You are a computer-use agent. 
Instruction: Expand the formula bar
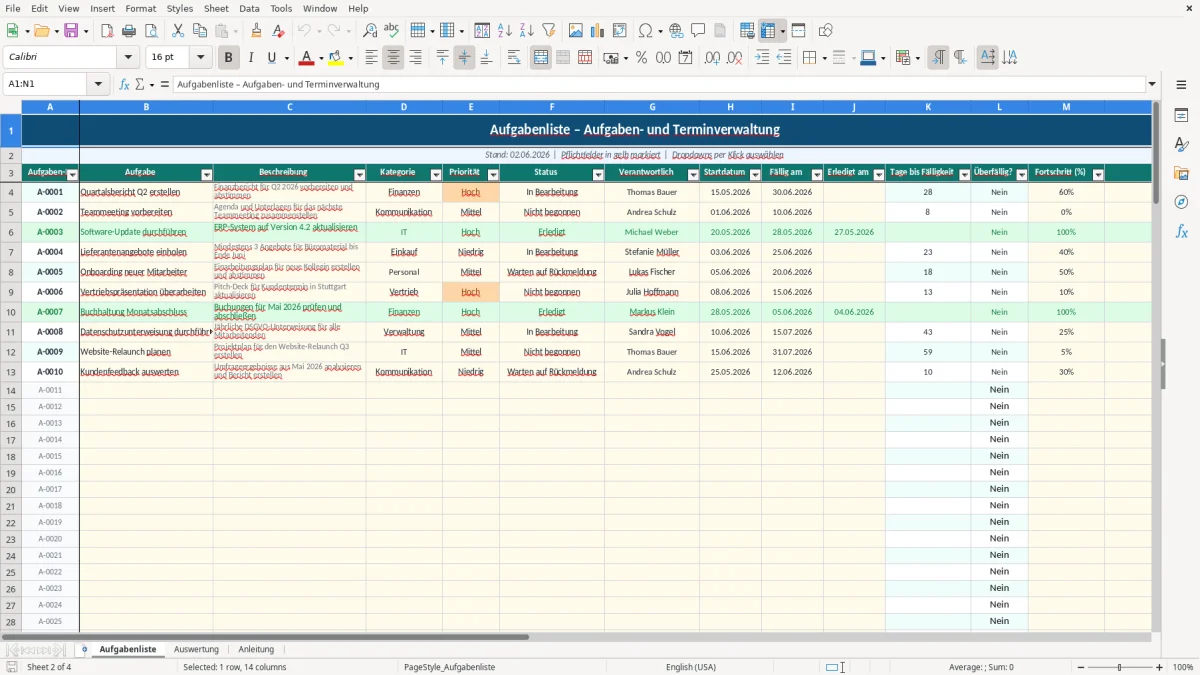[x=1152, y=84]
